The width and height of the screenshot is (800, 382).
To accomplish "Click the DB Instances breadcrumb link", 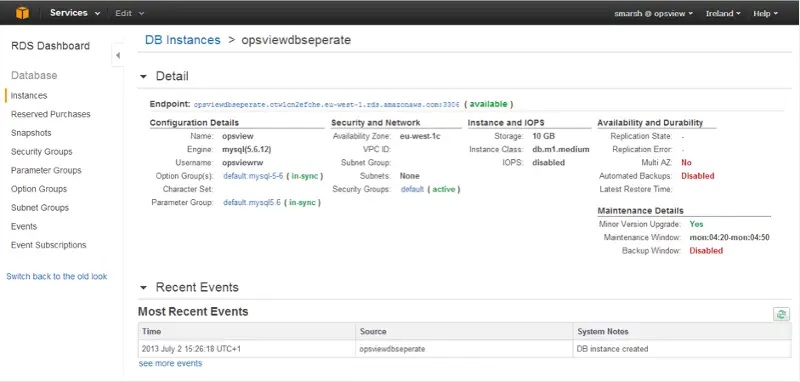I will pyautogui.click(x=183, y=40).
